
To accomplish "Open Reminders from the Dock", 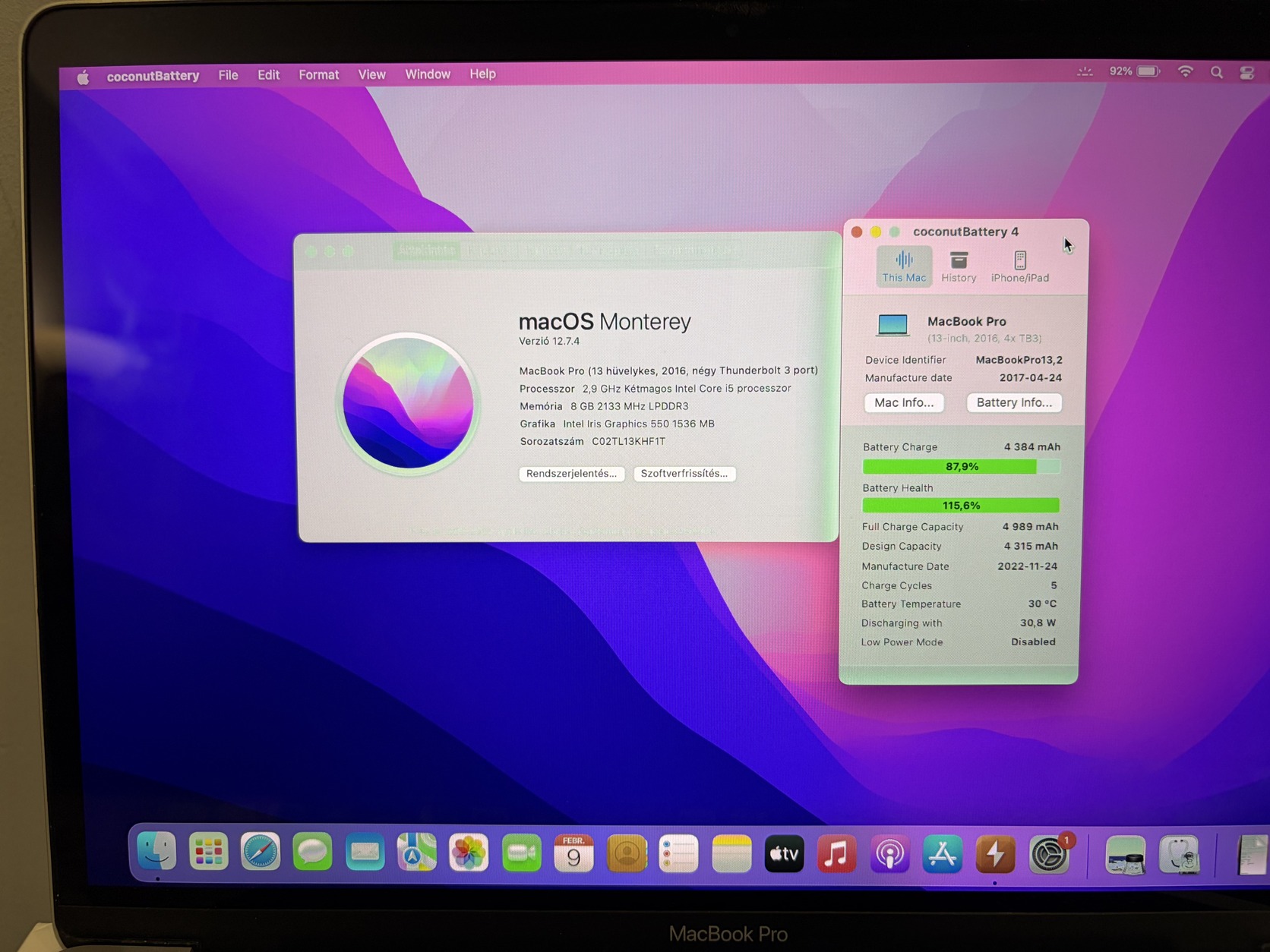I will pyautogui.click(x=678, y=854).
